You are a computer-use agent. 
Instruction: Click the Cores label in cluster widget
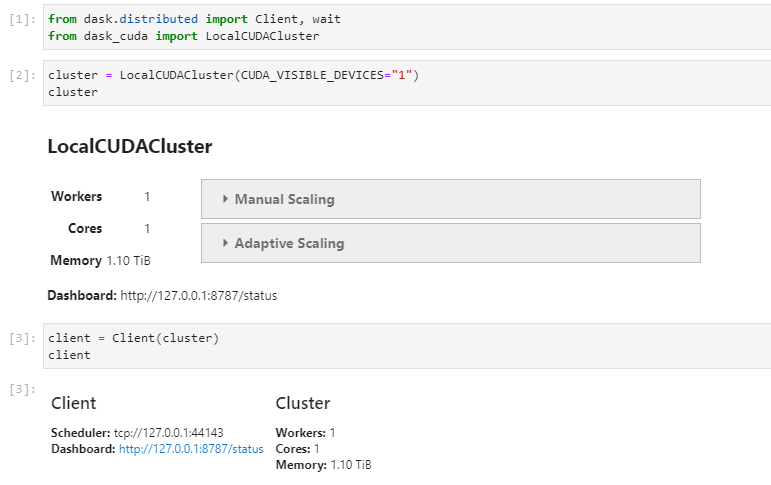85,228
